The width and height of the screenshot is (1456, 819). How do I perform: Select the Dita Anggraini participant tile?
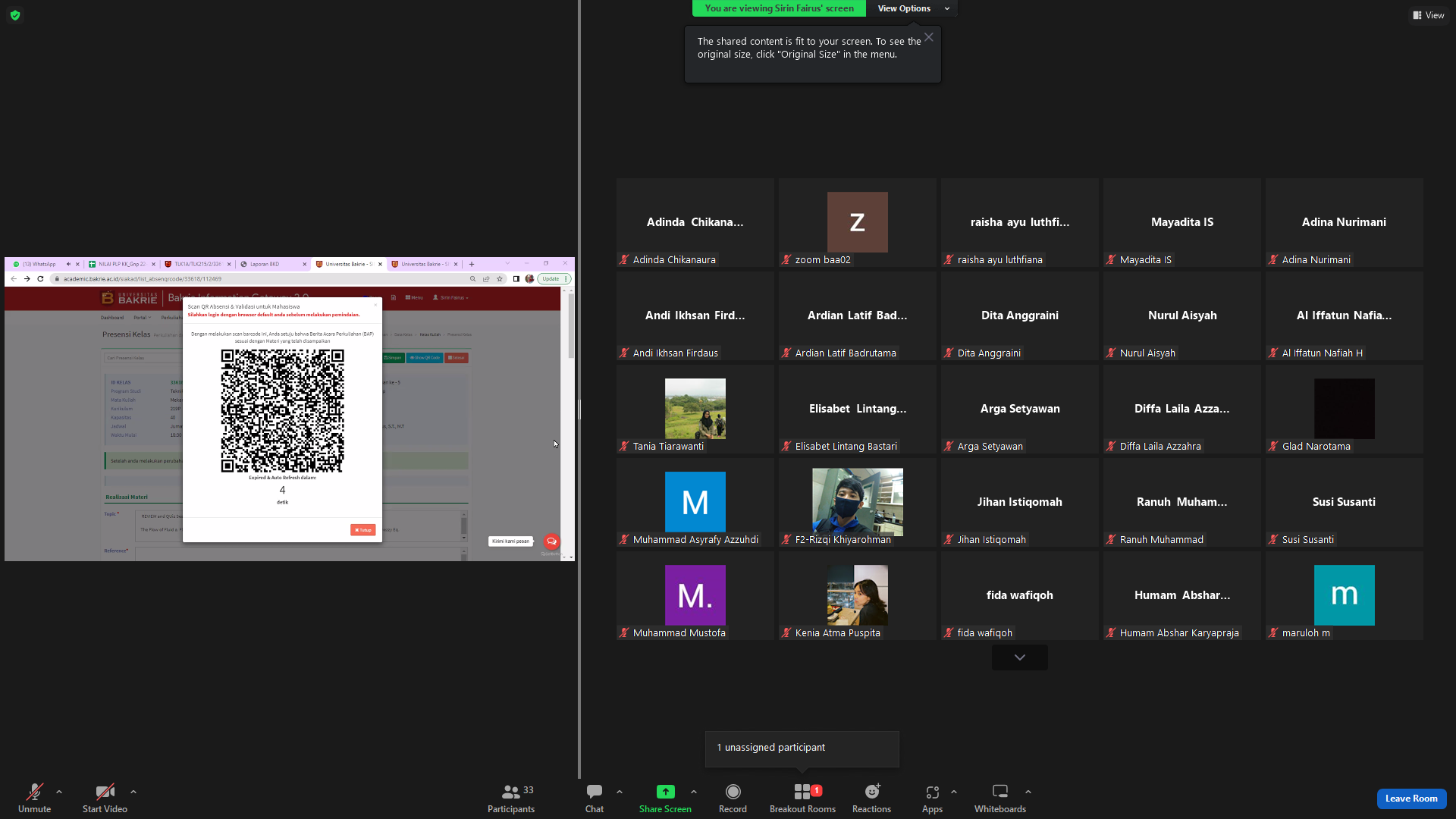tap(1020, 315)
